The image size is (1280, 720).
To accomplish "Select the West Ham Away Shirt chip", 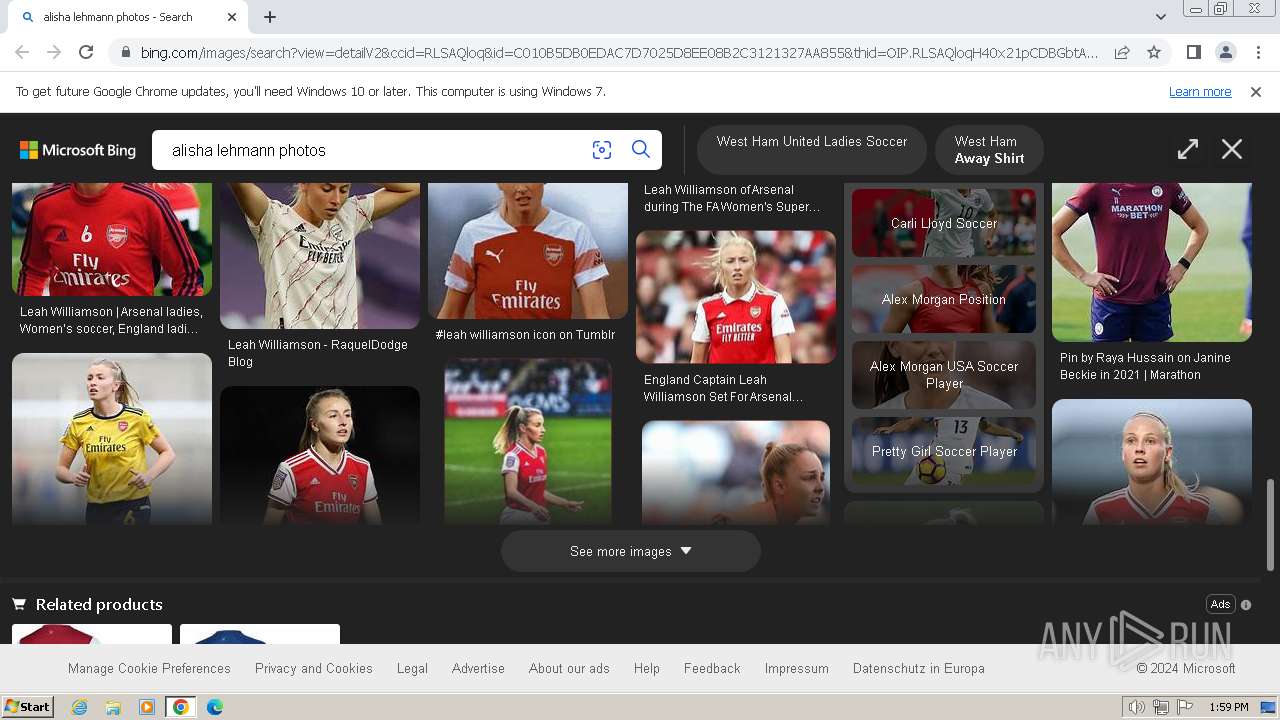I will (x=989, y=150).
